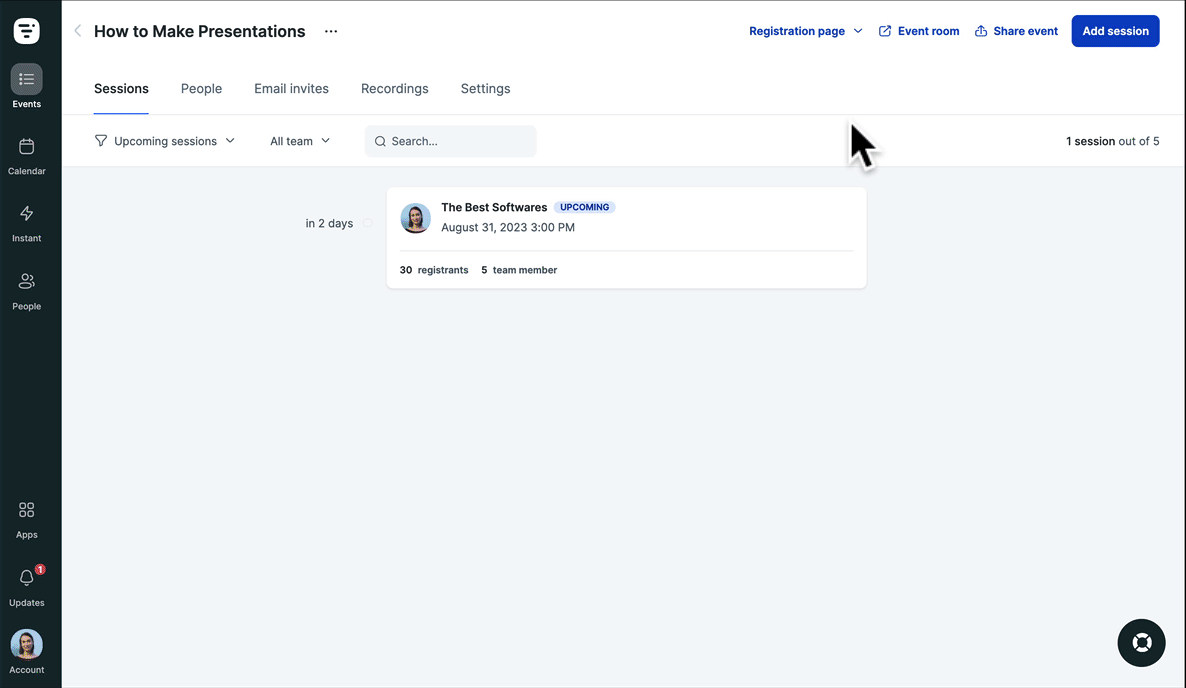This screenshot has width=1186, height=688.
Task: Switch to the Email invites tab
Action: pyautogui.click(x=291, y=88)
